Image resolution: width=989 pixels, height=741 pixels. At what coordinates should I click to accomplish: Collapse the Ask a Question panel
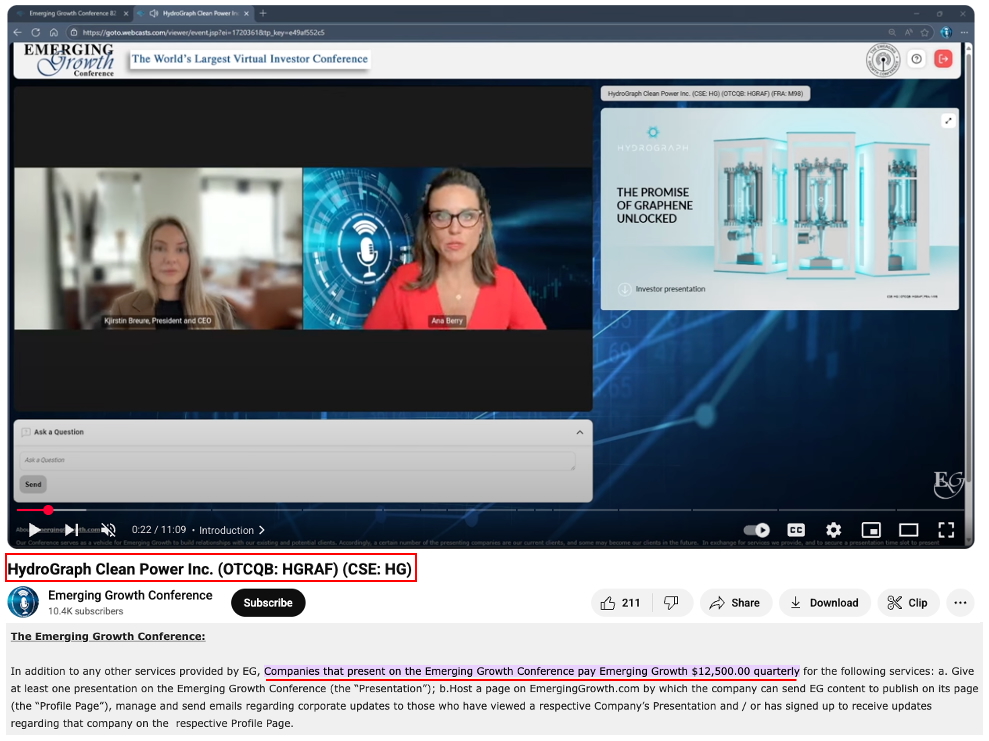point(580,433)
